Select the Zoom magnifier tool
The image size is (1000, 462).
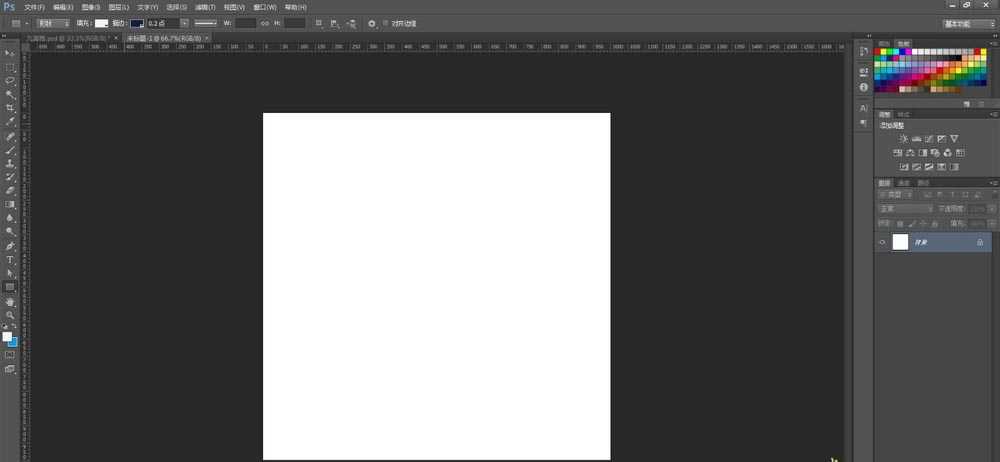click(x=10, y=314)
